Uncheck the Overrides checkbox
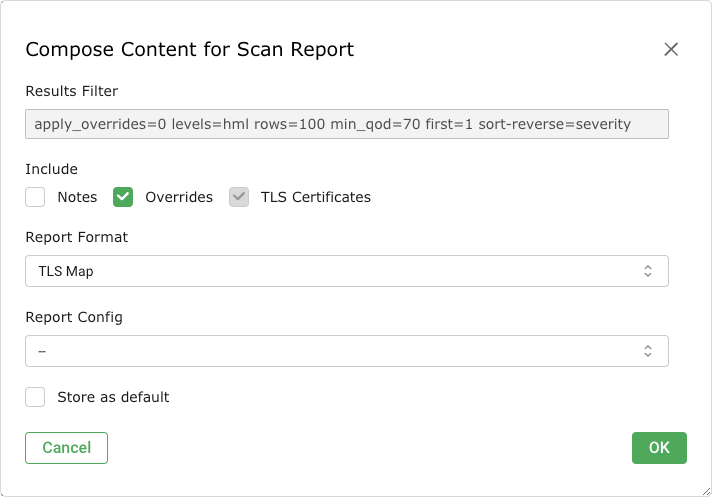Viewport: 712px width, 497px height. coord(123,197)
